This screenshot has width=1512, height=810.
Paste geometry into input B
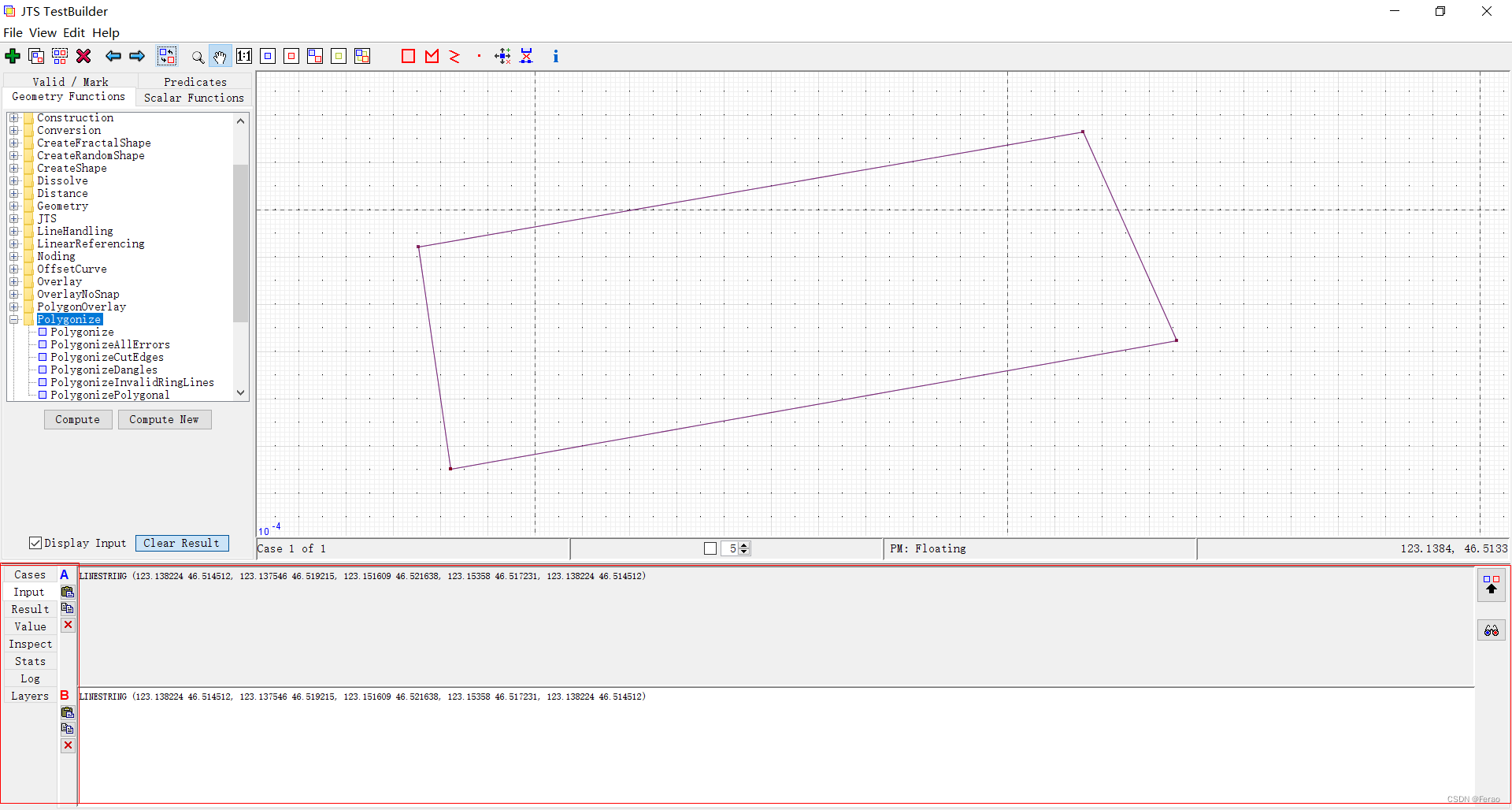pos(68,712)
